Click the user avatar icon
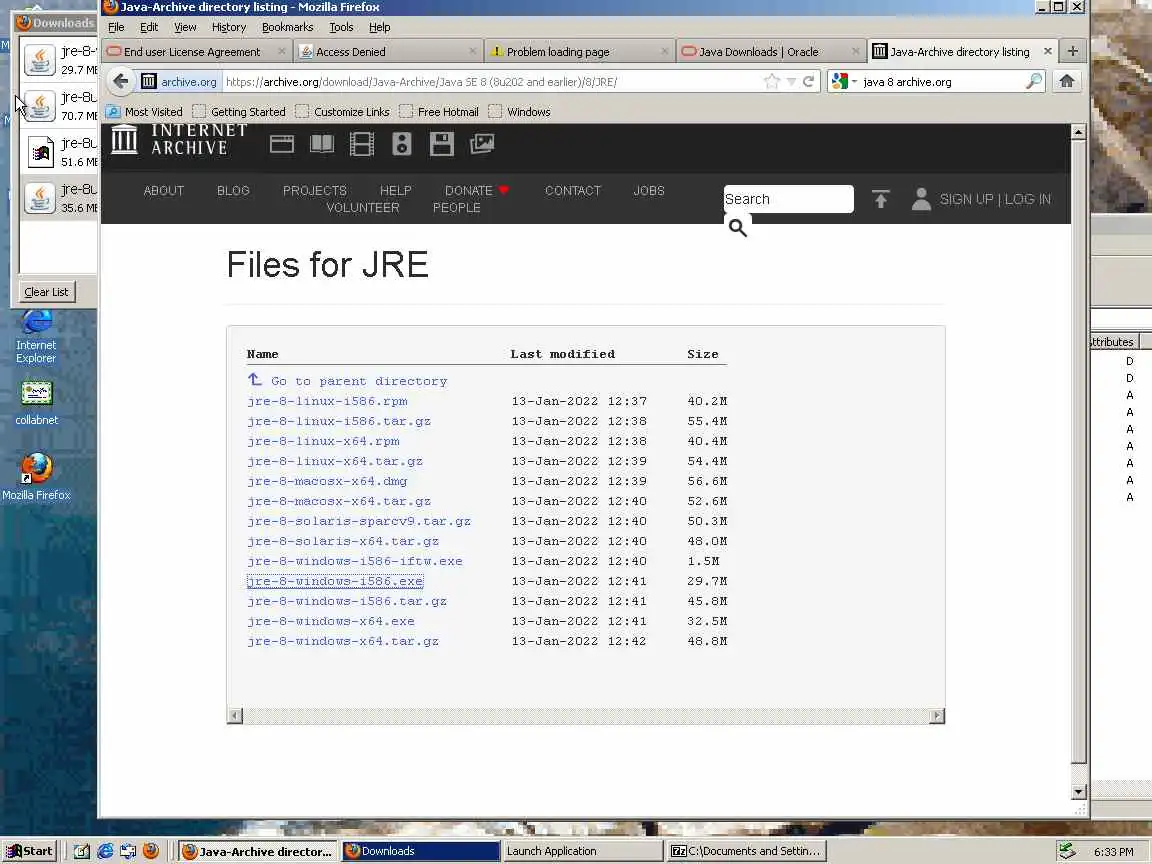The width and height of the screenshot is (1152, 864). tap(921, 199)
